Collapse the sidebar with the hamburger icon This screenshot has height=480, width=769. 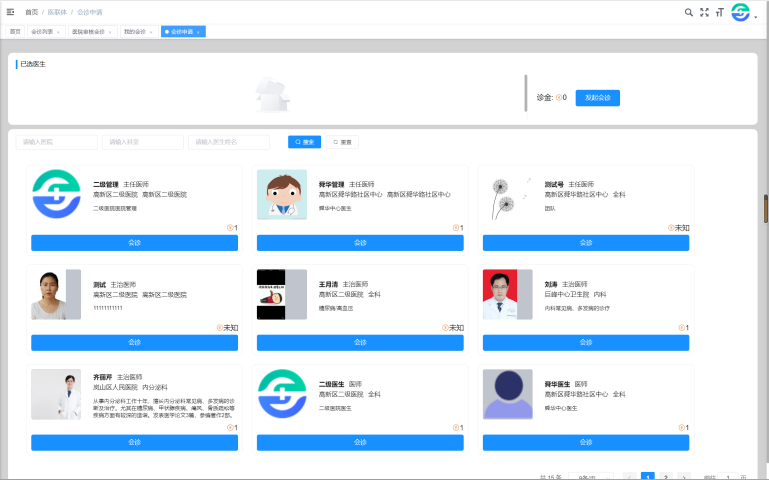pyautogui.click(x=10, y=12)
